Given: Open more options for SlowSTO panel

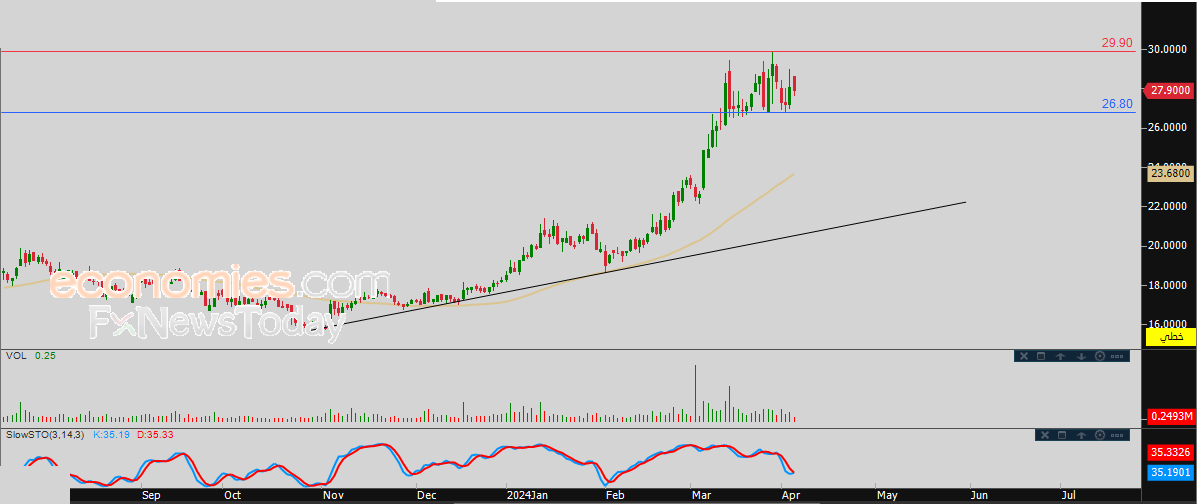Looking at the screenshot, I should (1118, 435).
